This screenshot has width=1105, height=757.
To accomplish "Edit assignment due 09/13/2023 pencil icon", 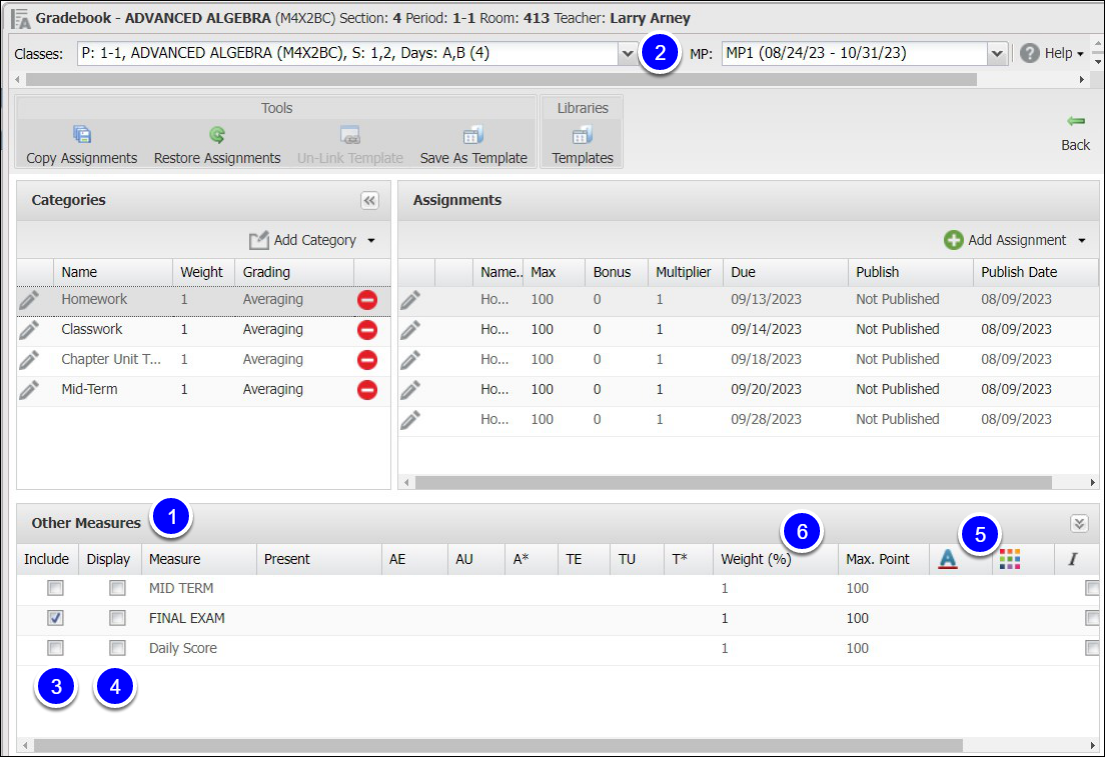I will (x=410, y=300).
